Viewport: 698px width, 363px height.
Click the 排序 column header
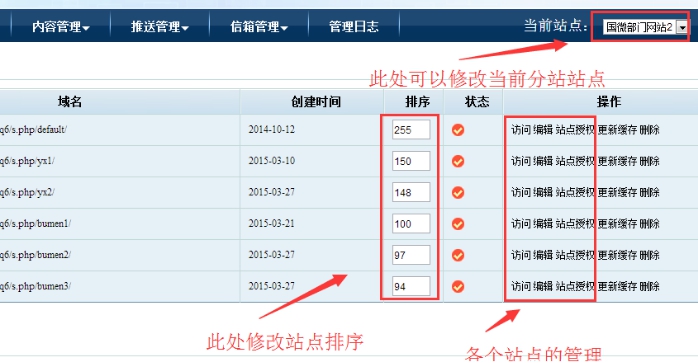click(x=418, y=102)
